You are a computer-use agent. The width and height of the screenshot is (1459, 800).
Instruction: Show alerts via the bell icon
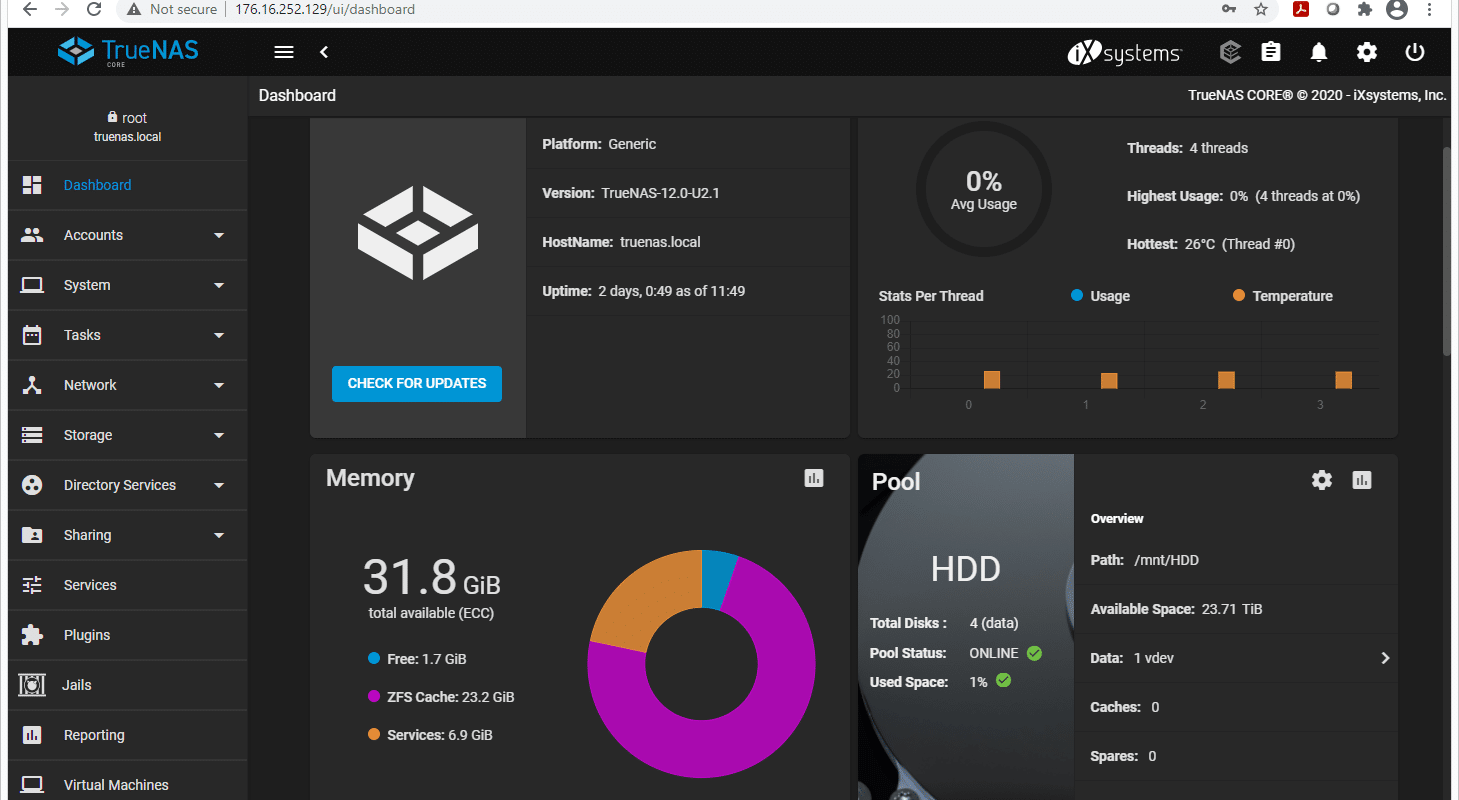[x=1319, y=52]
